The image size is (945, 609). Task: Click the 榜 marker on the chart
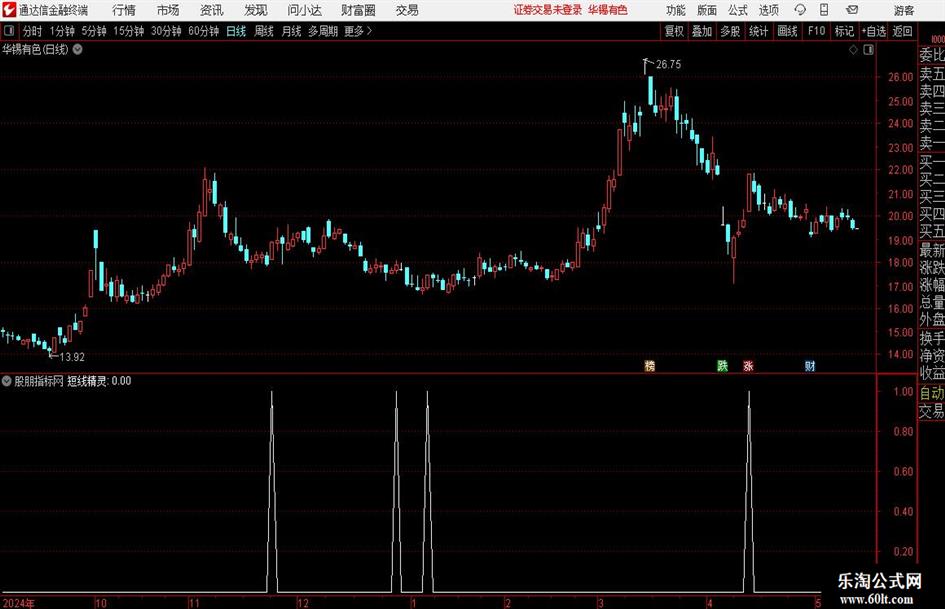pos(650,365)
